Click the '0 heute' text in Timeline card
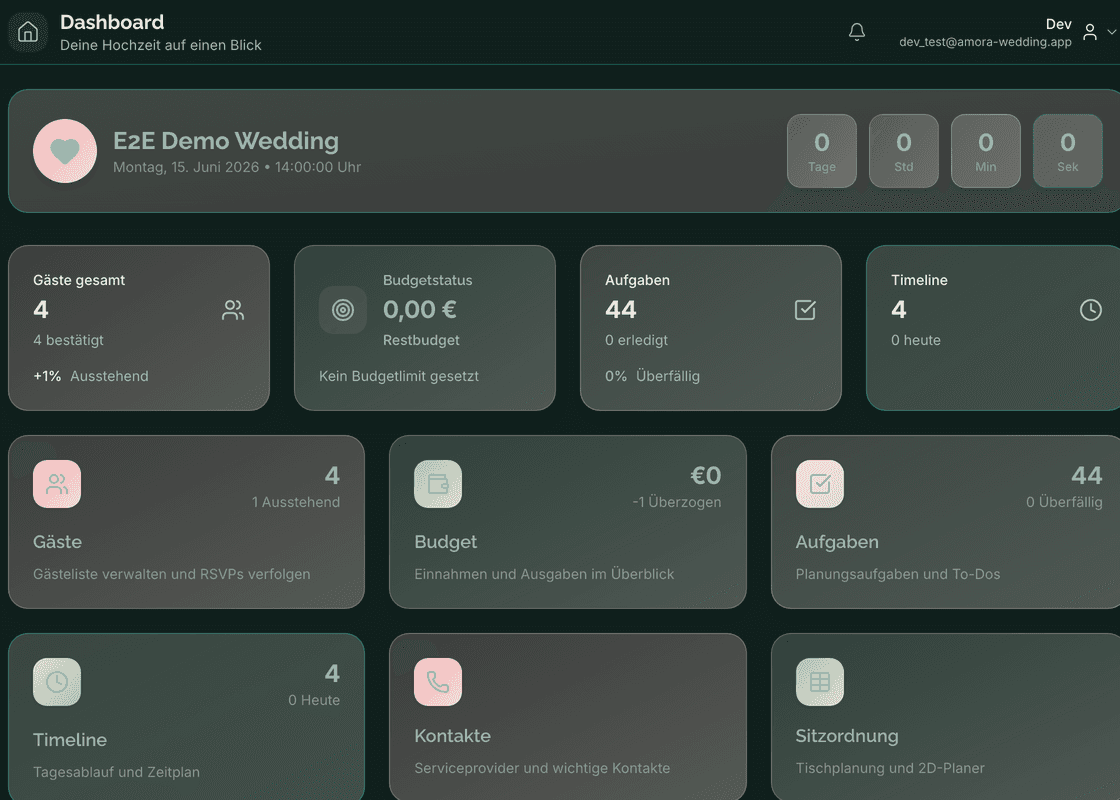This screenshot has width=1120, height=800. (916, 340)
